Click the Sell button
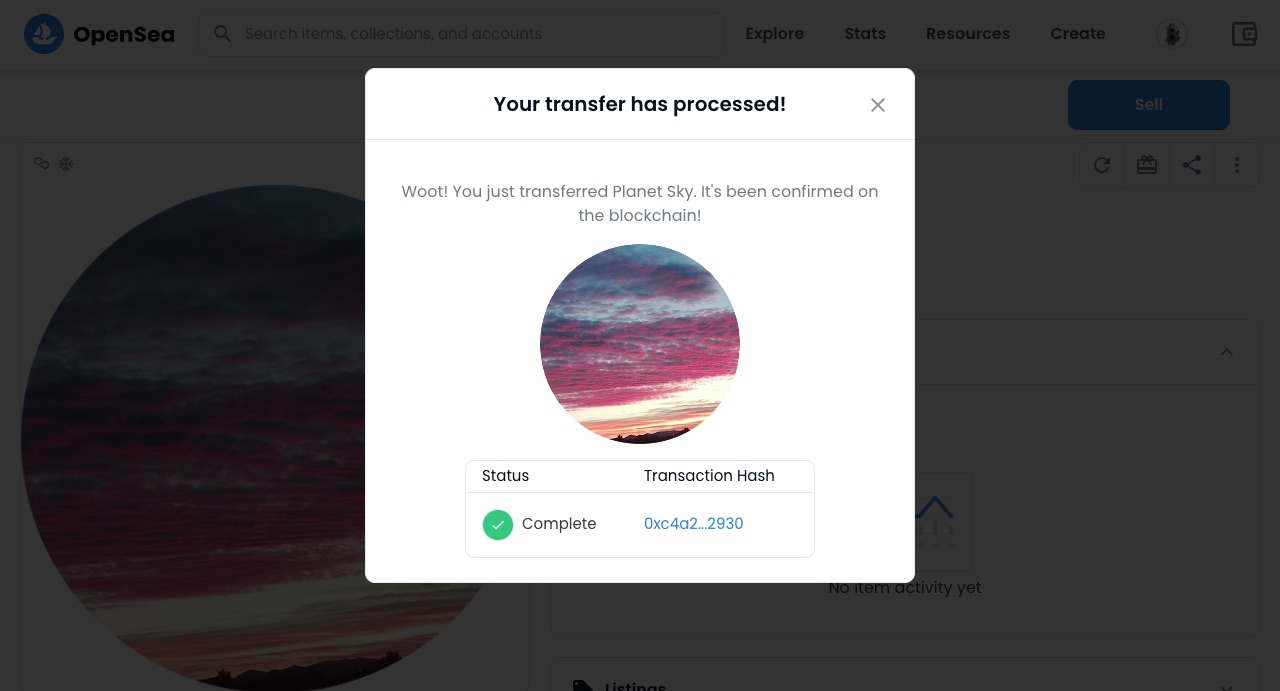 [1149, 105]
